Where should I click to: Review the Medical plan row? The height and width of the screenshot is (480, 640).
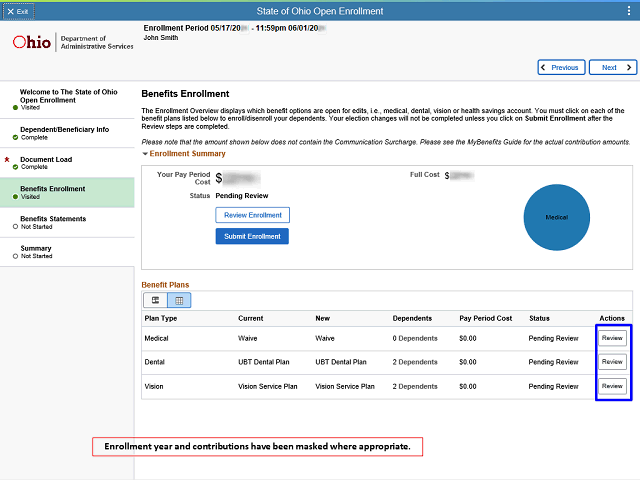point(612,338)
